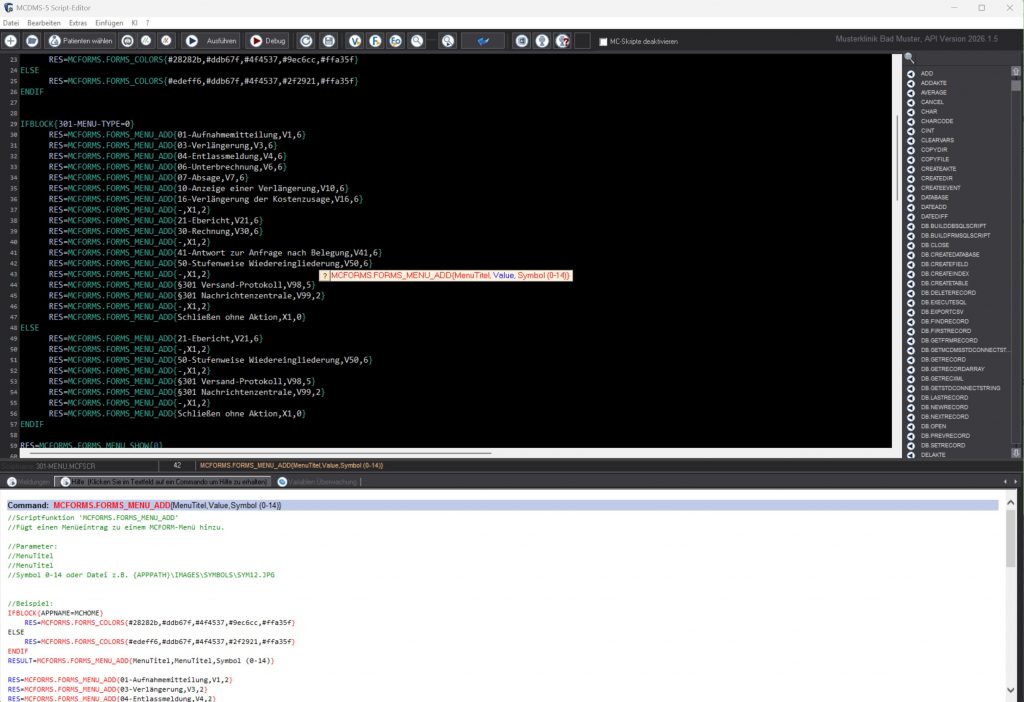
Task: Click the magnifier search icon in toolbar
Action: tap(417, 41)
